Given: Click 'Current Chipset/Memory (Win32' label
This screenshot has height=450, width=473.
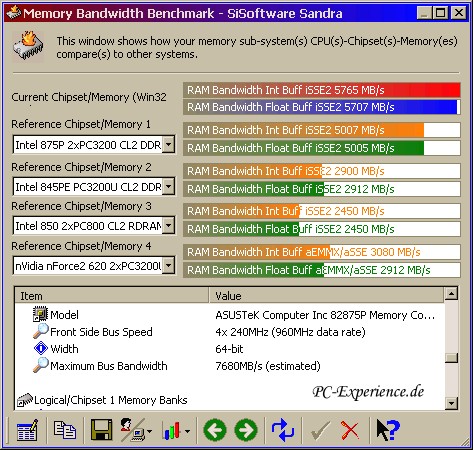Looking at the screenshot, I should (89, 97).
